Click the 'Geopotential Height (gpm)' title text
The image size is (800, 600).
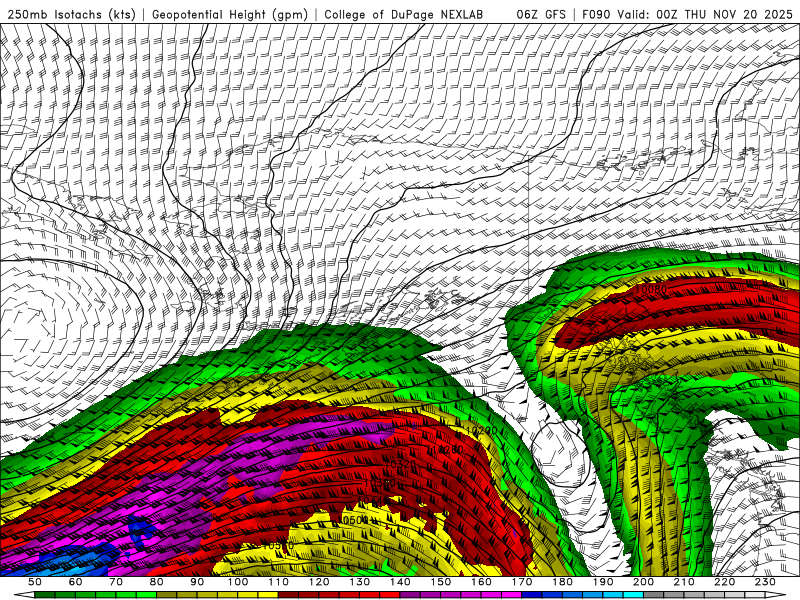[x=230, y=15]
